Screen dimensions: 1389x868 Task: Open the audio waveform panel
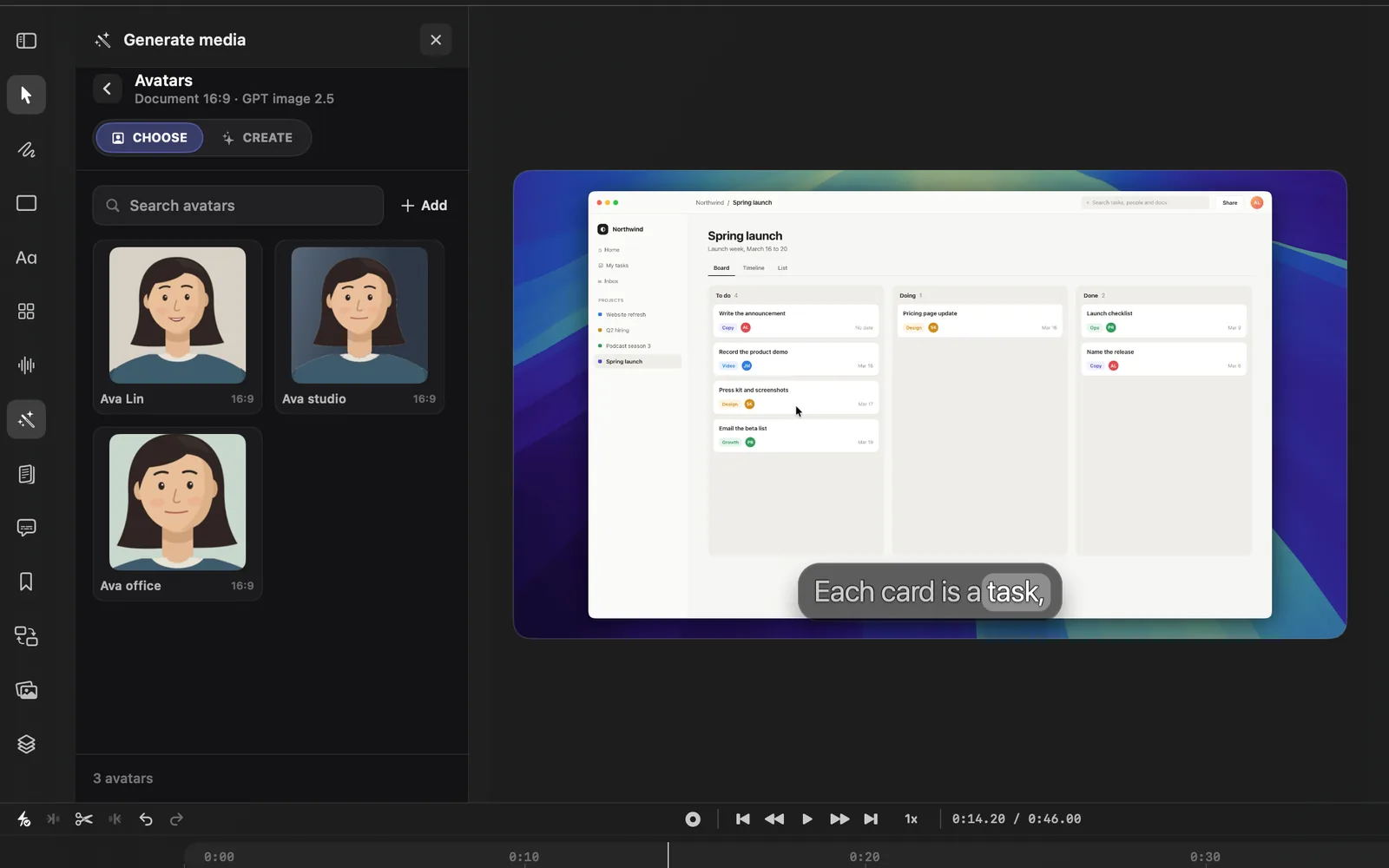pos(26,365)
